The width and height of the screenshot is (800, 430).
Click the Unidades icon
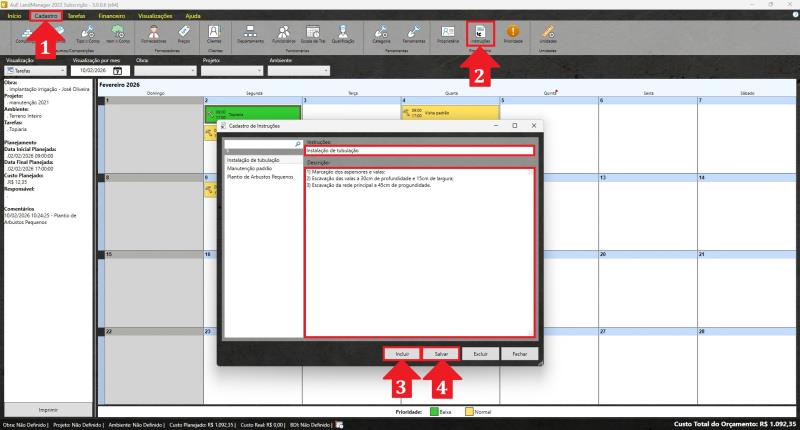click(548, 35)
